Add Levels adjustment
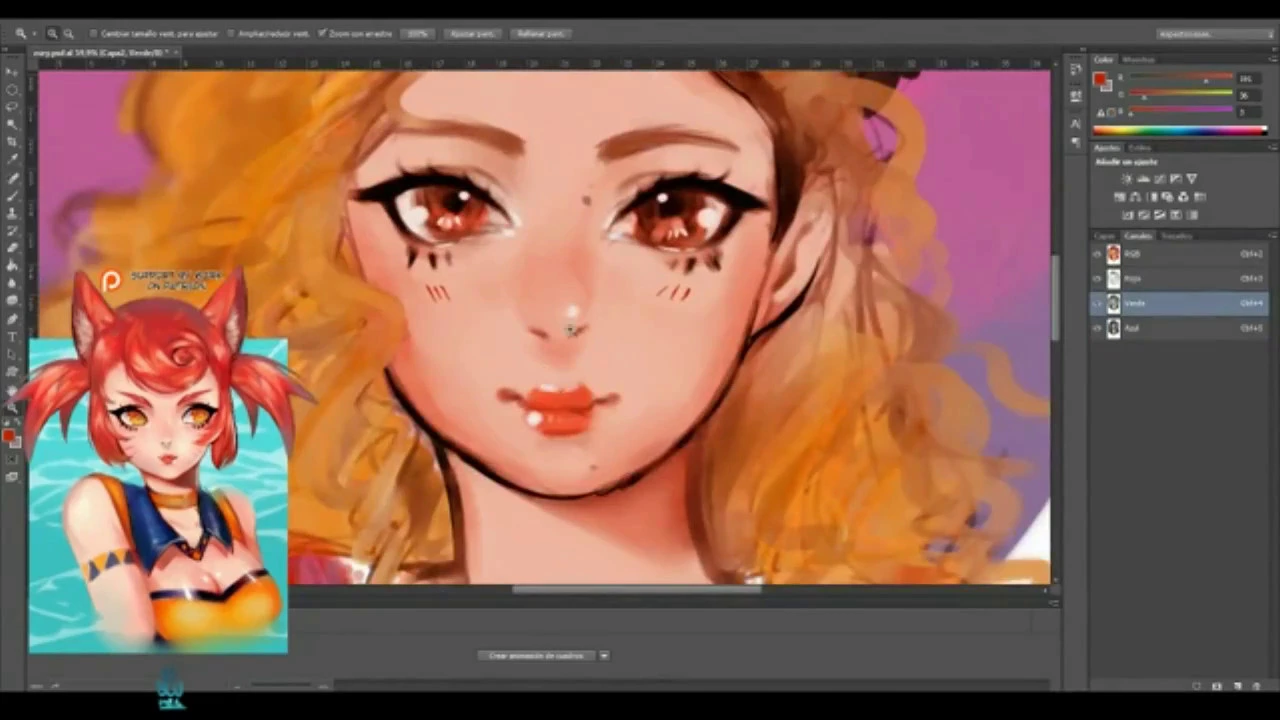 click(1143, 179)
